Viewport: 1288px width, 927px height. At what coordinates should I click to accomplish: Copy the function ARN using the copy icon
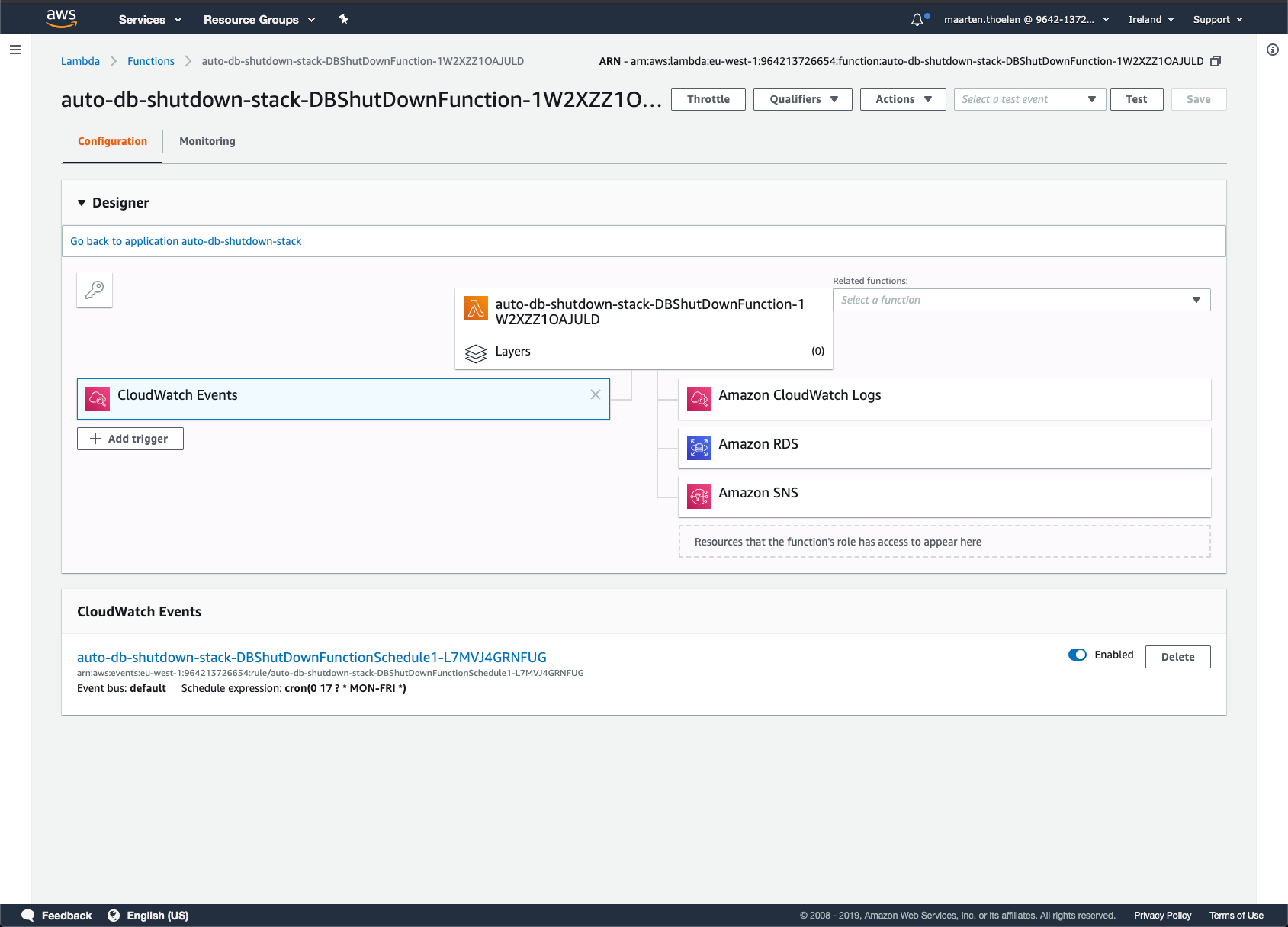click(x=1216, y=61)
